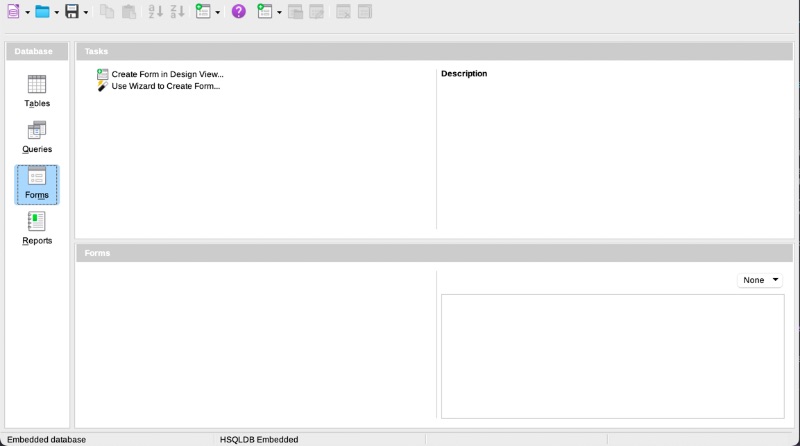Select Forms in Database pane

37,184
